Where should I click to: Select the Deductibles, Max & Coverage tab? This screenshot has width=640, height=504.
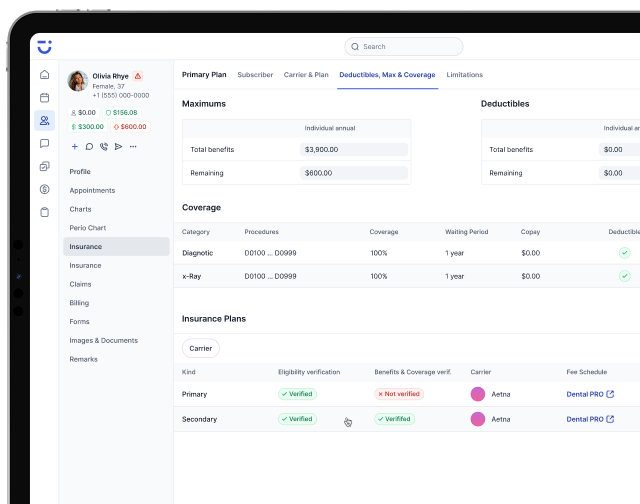387,75
